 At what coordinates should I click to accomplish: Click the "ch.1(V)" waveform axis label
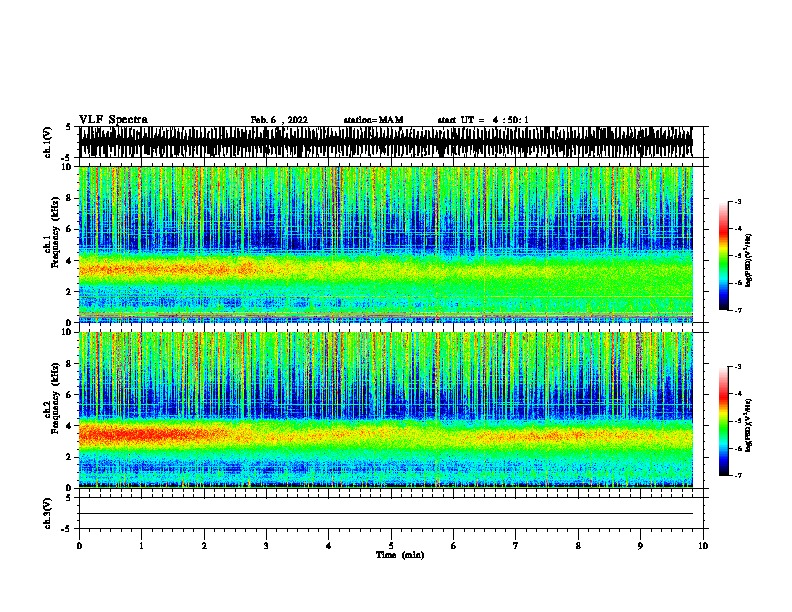pos(47,142)
